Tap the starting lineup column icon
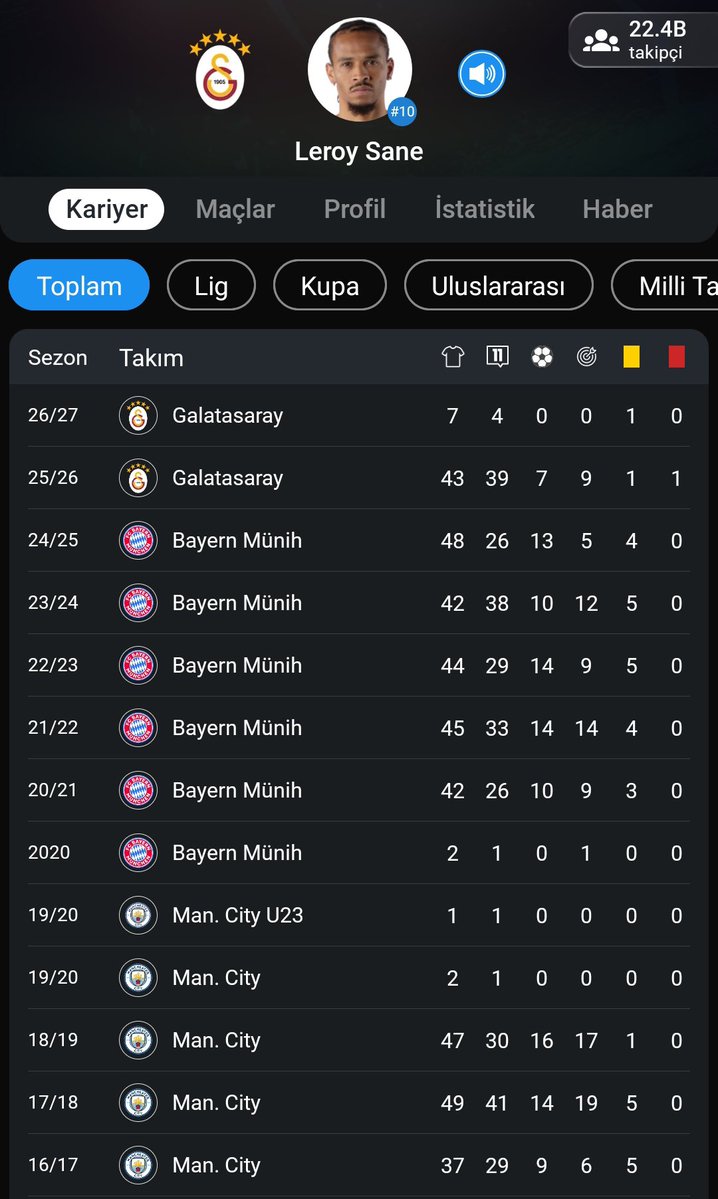The width and height of the screenshot is (718, 1199). (x=497, y=356)
